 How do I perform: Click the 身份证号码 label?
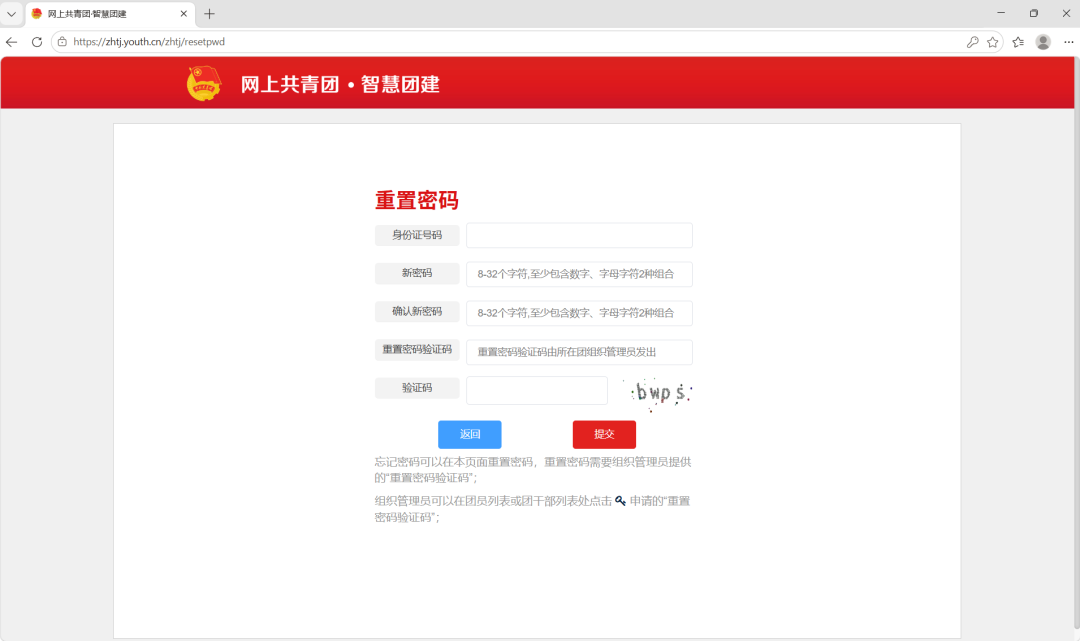pyautogui.click(x=417, y=235)
